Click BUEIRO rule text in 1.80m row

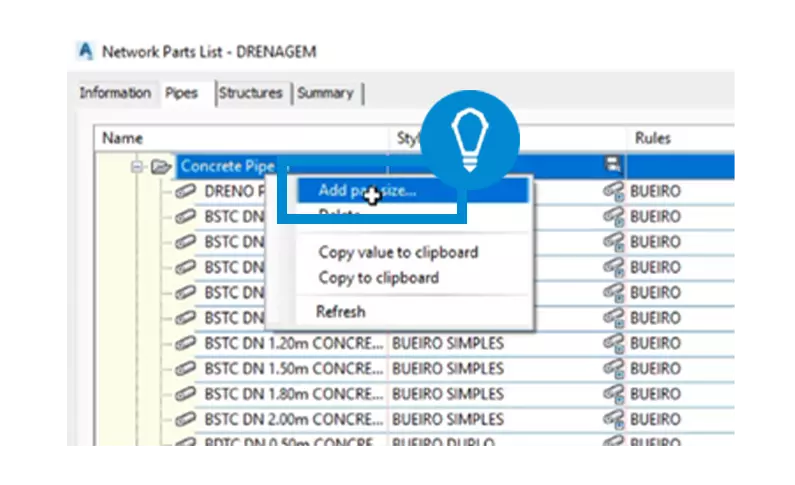655,394
